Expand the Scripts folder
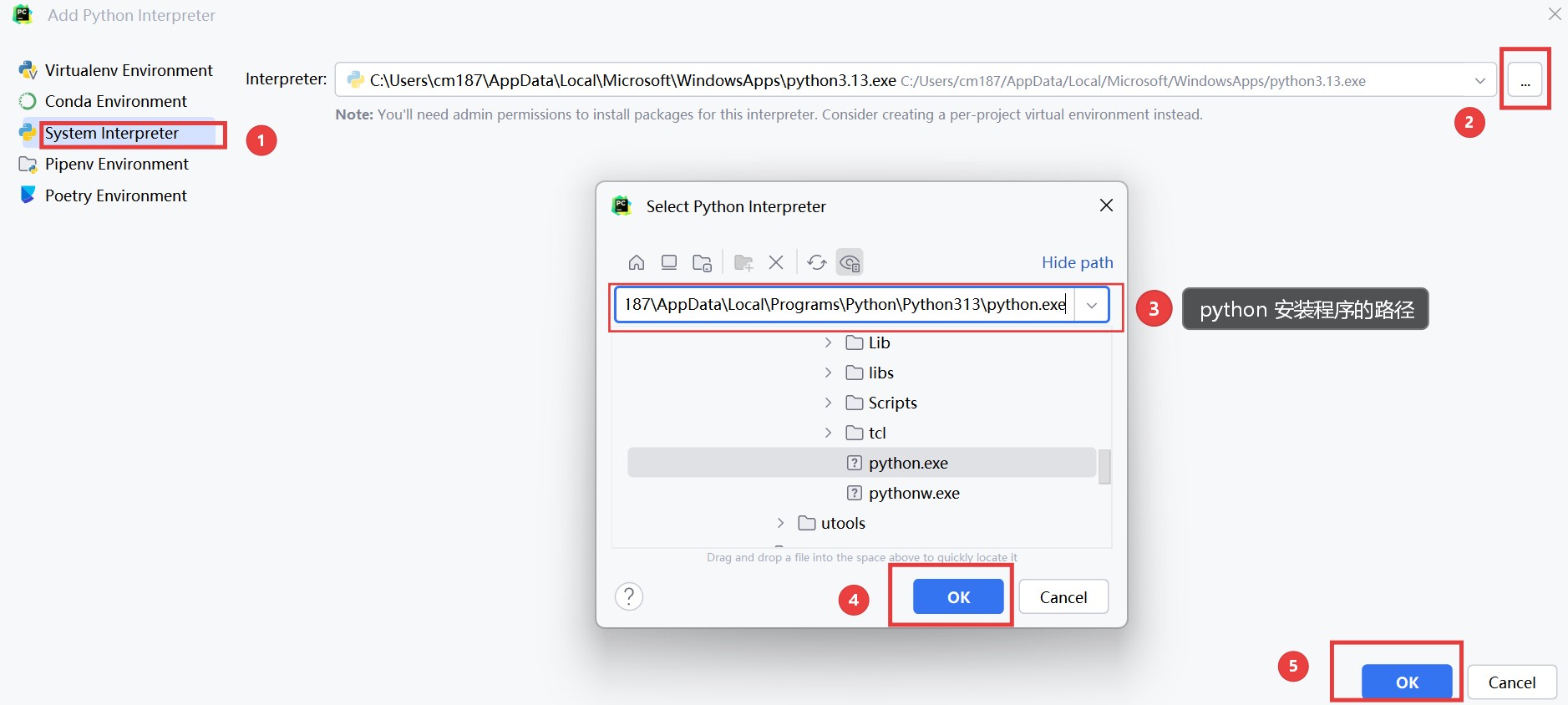The image size is (1568, 705). pyautogui.click(x=828, y=403)
